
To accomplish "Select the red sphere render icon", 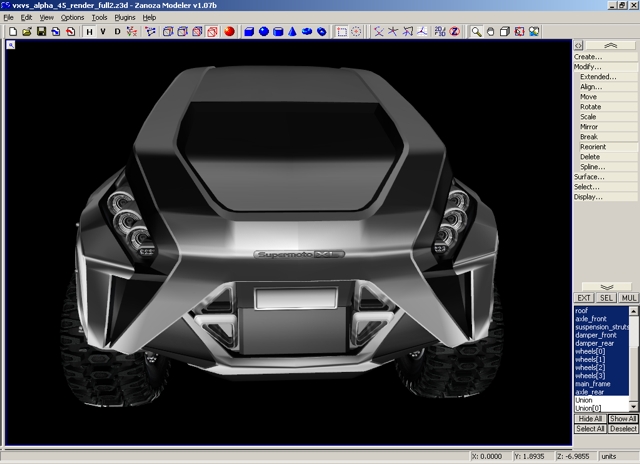I will pos(229,32).
